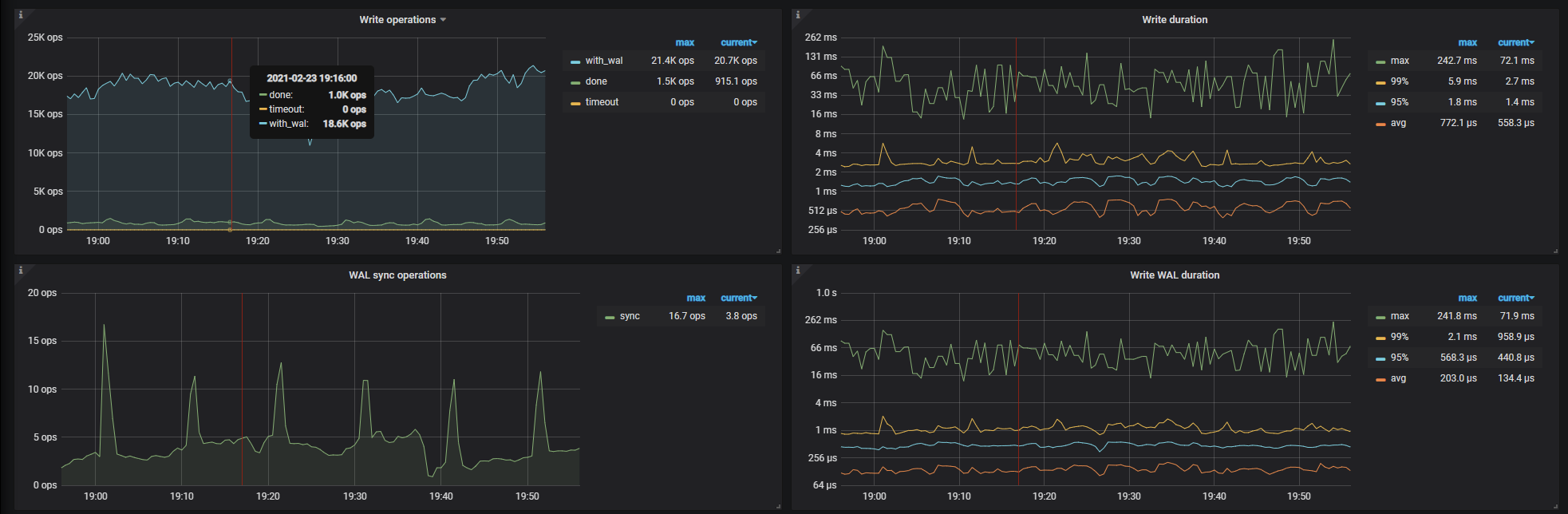1568x514 pixels.
Task: Select the 99% series in Write WAL duration legend
Action: 1399,337
